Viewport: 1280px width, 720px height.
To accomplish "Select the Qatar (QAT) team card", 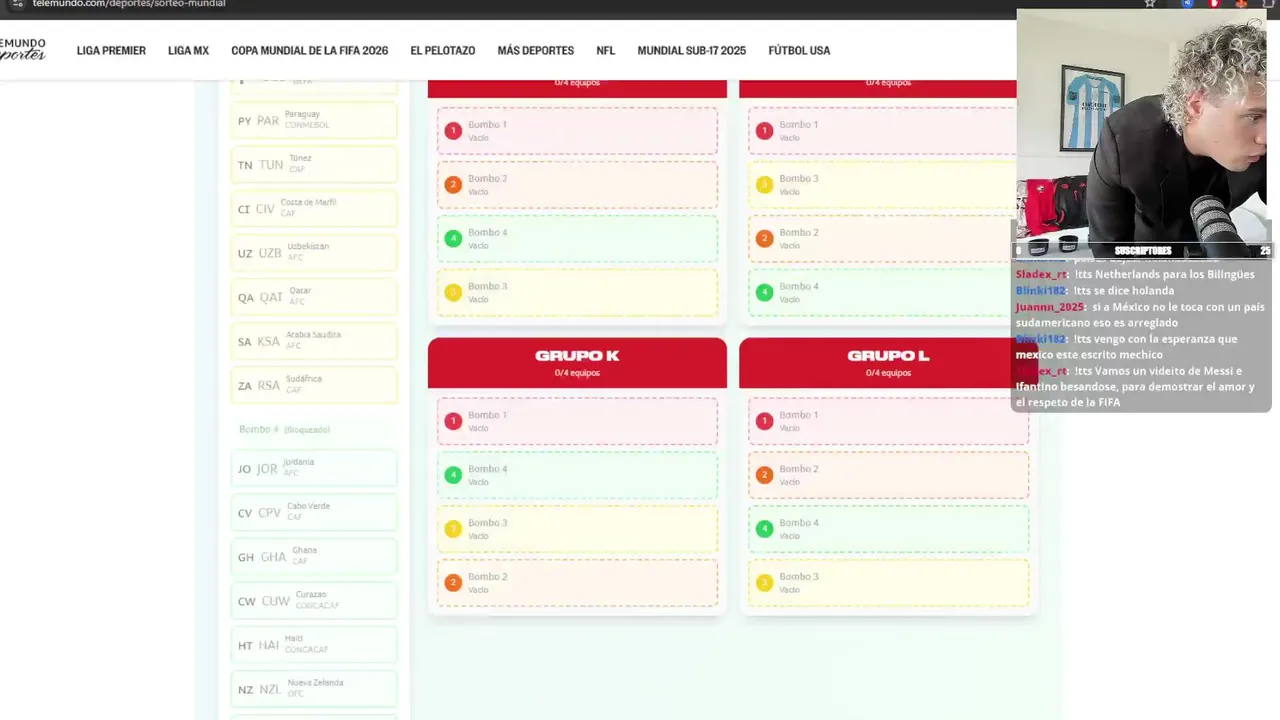I will (x=314, y=296).
